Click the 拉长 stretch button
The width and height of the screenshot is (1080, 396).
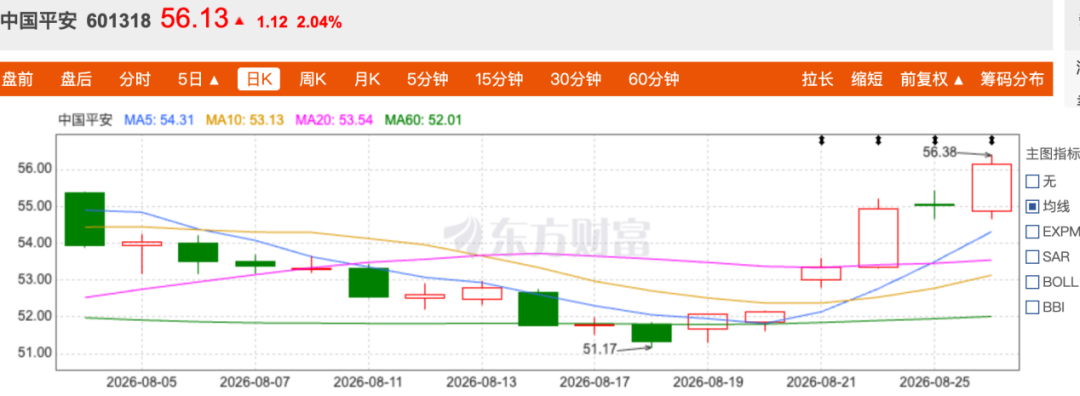(x=818, y=79)
